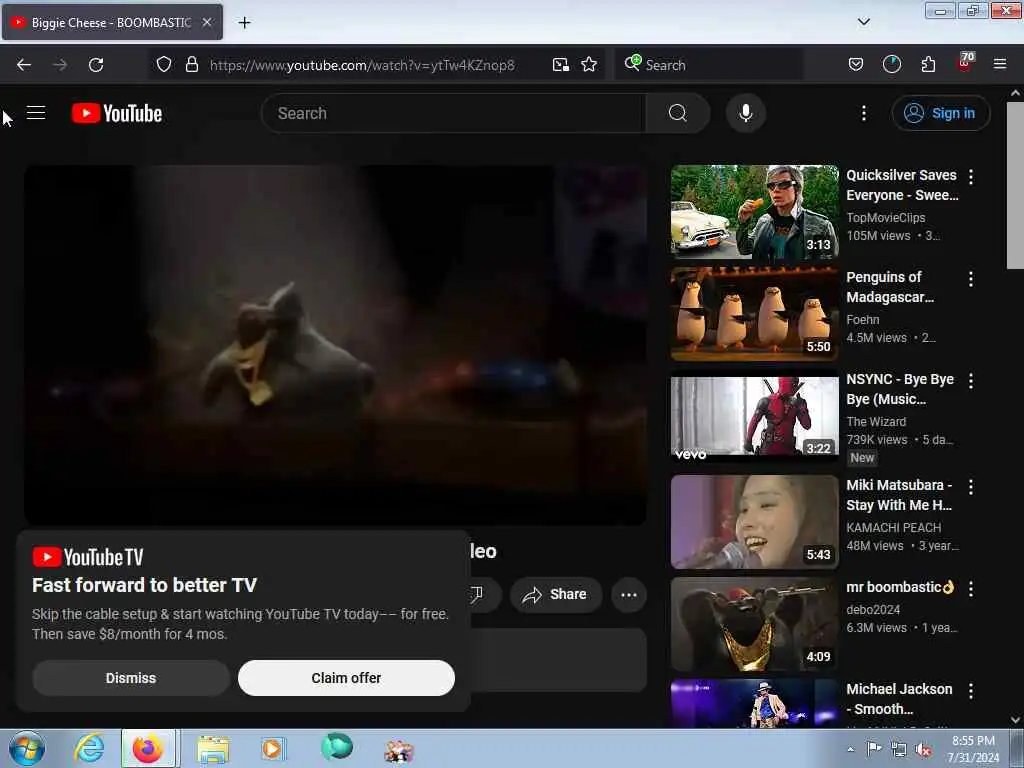The image size is (1024, 768).
Task: Open the Pocket save icon in the toolbar
Action: 856,65
